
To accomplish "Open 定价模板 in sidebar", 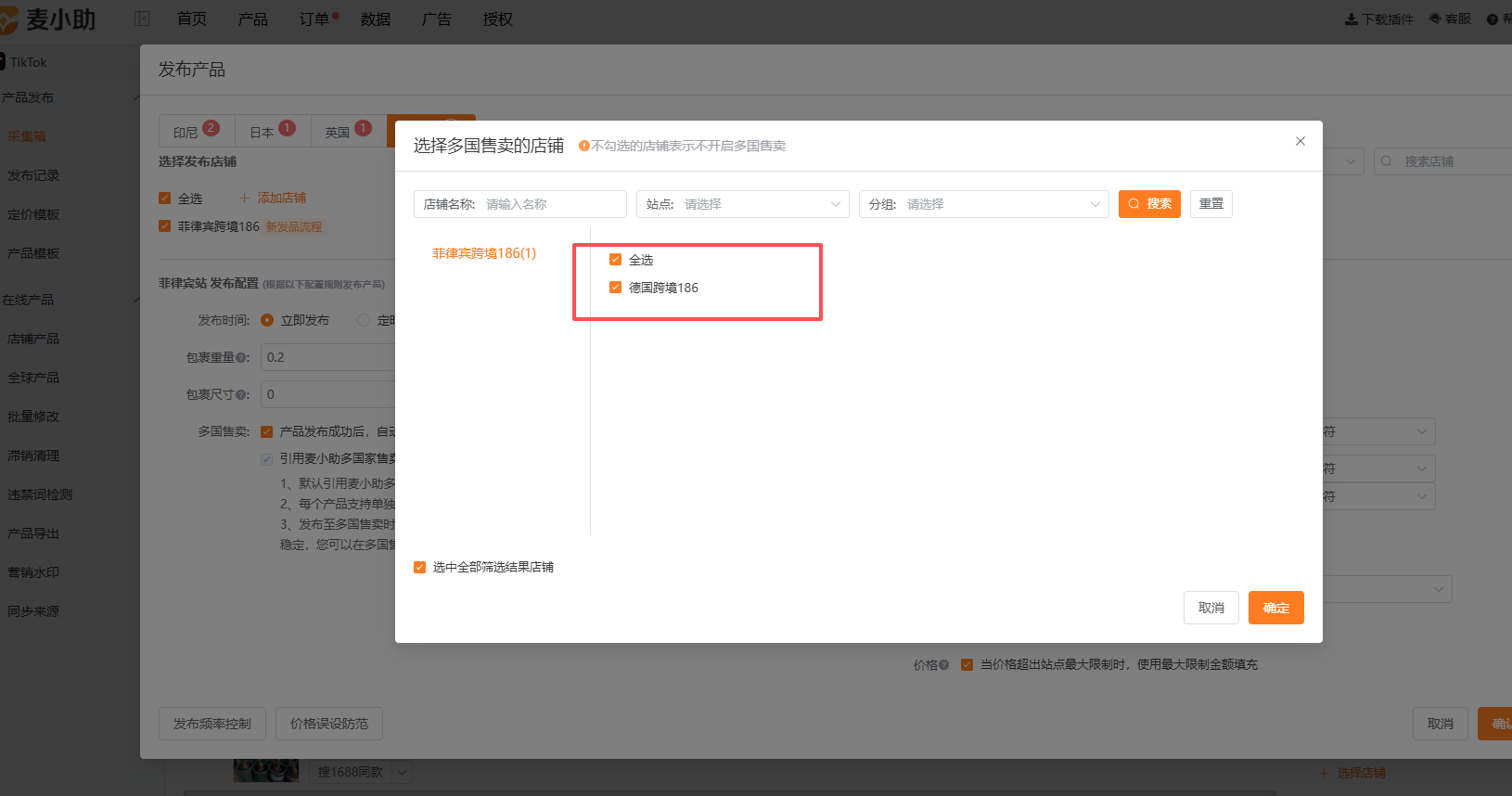I will 33,214.
